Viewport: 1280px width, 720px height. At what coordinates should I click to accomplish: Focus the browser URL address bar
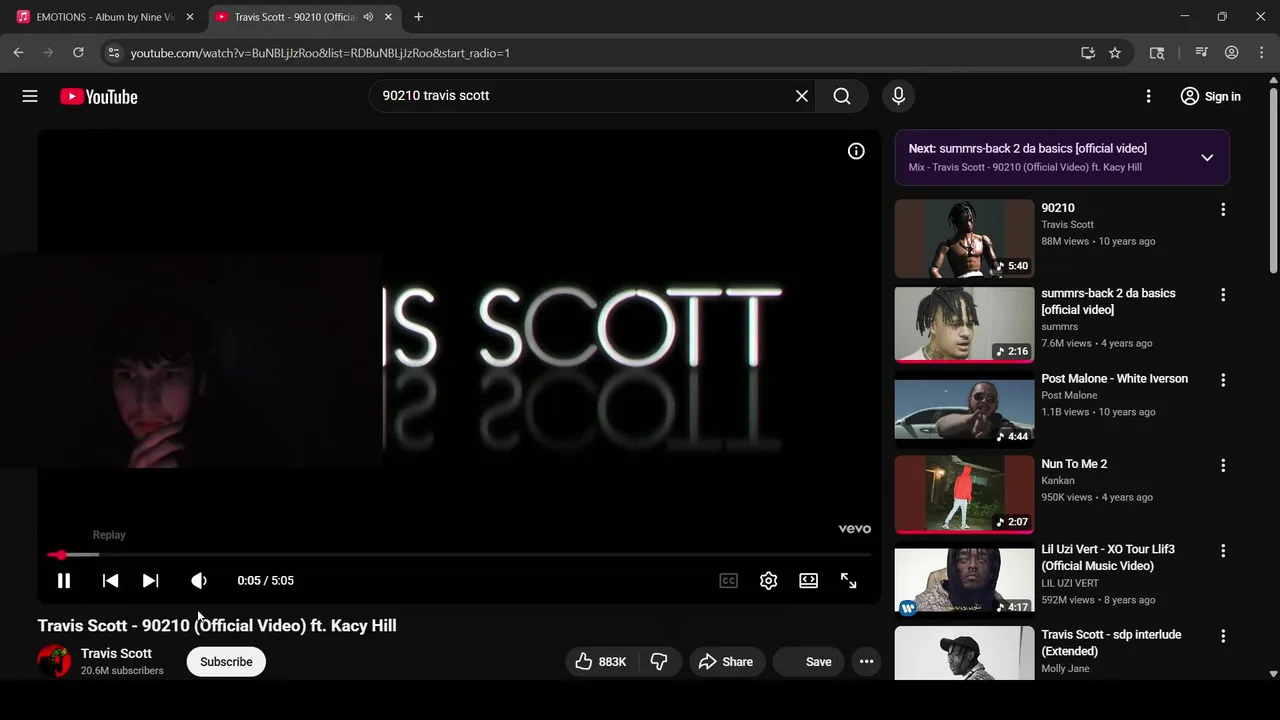tap(600, 53)
